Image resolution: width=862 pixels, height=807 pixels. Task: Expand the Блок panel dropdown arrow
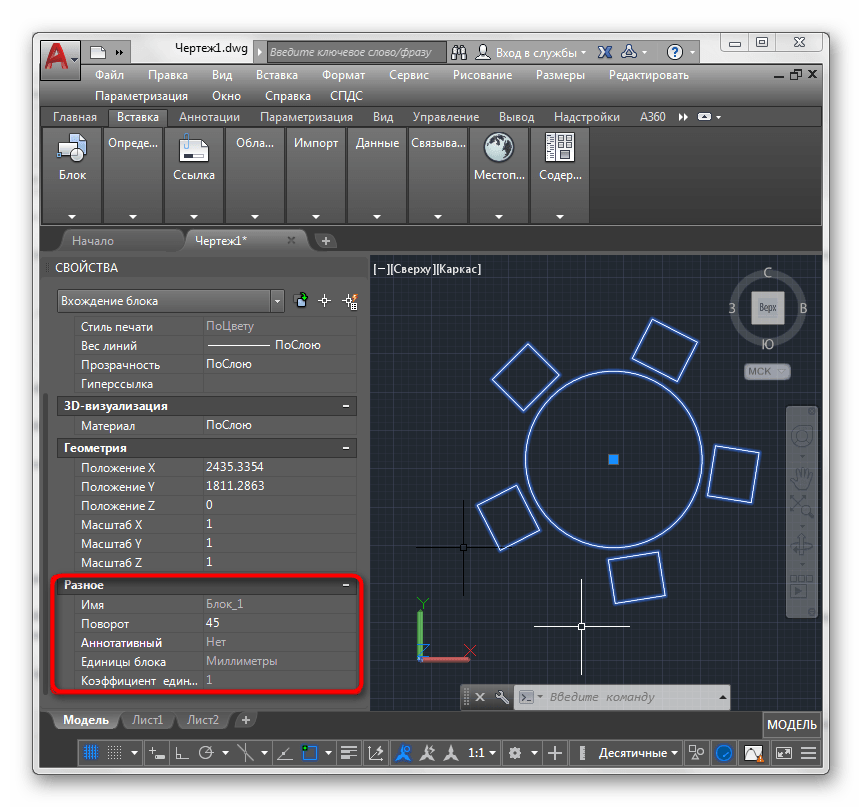coord(72,217)
